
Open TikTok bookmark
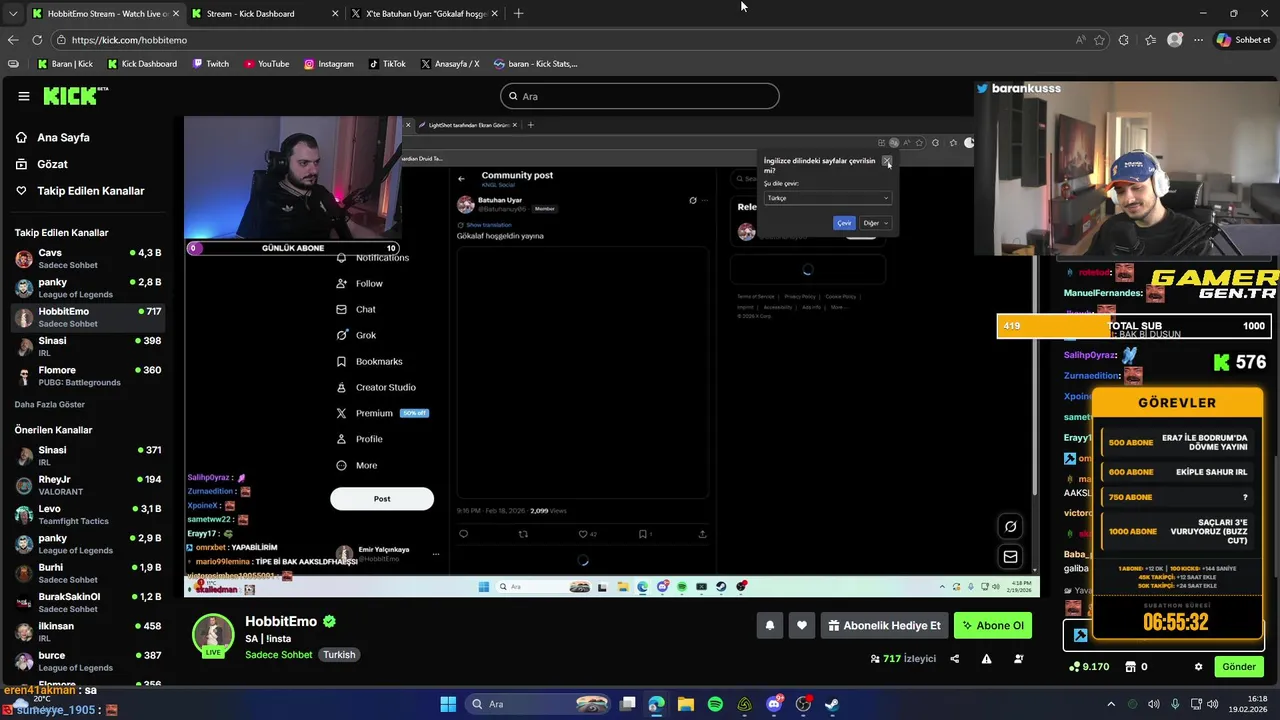click(387, 64)
